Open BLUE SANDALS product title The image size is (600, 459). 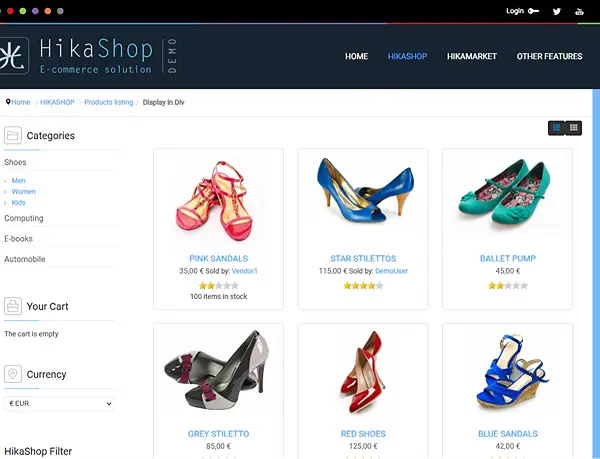[x=508, y=434]
